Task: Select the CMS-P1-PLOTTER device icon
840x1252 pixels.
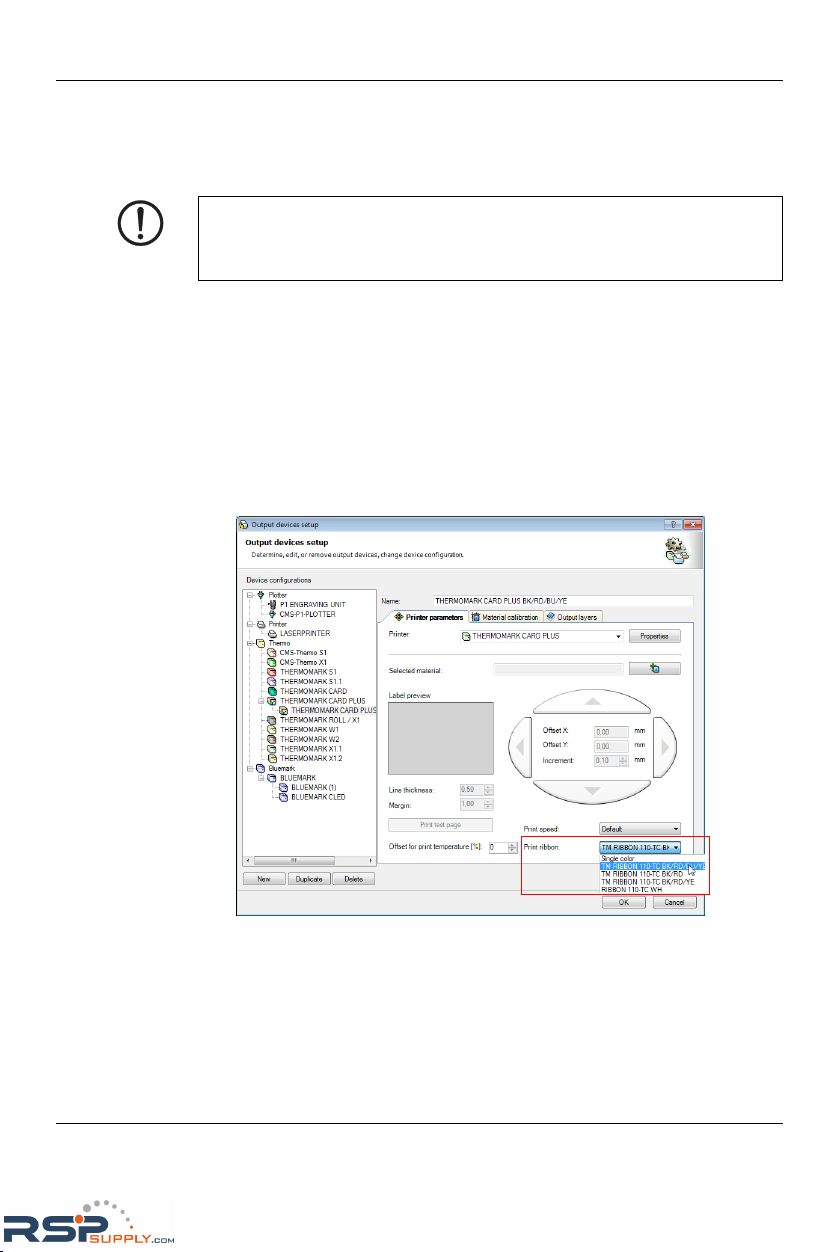Action: click(272, 614)
